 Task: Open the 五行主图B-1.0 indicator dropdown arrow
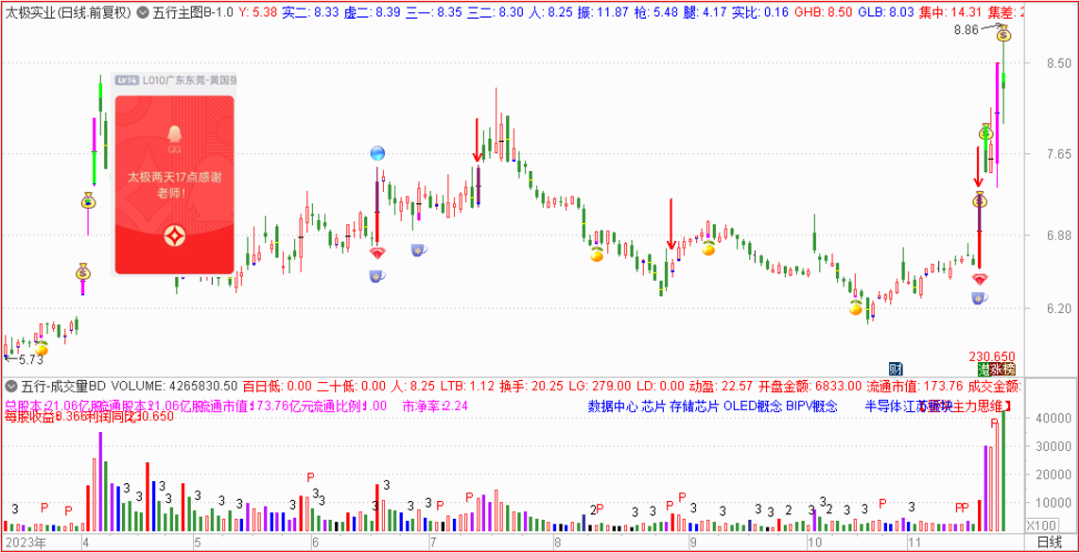tap(142, 12)
